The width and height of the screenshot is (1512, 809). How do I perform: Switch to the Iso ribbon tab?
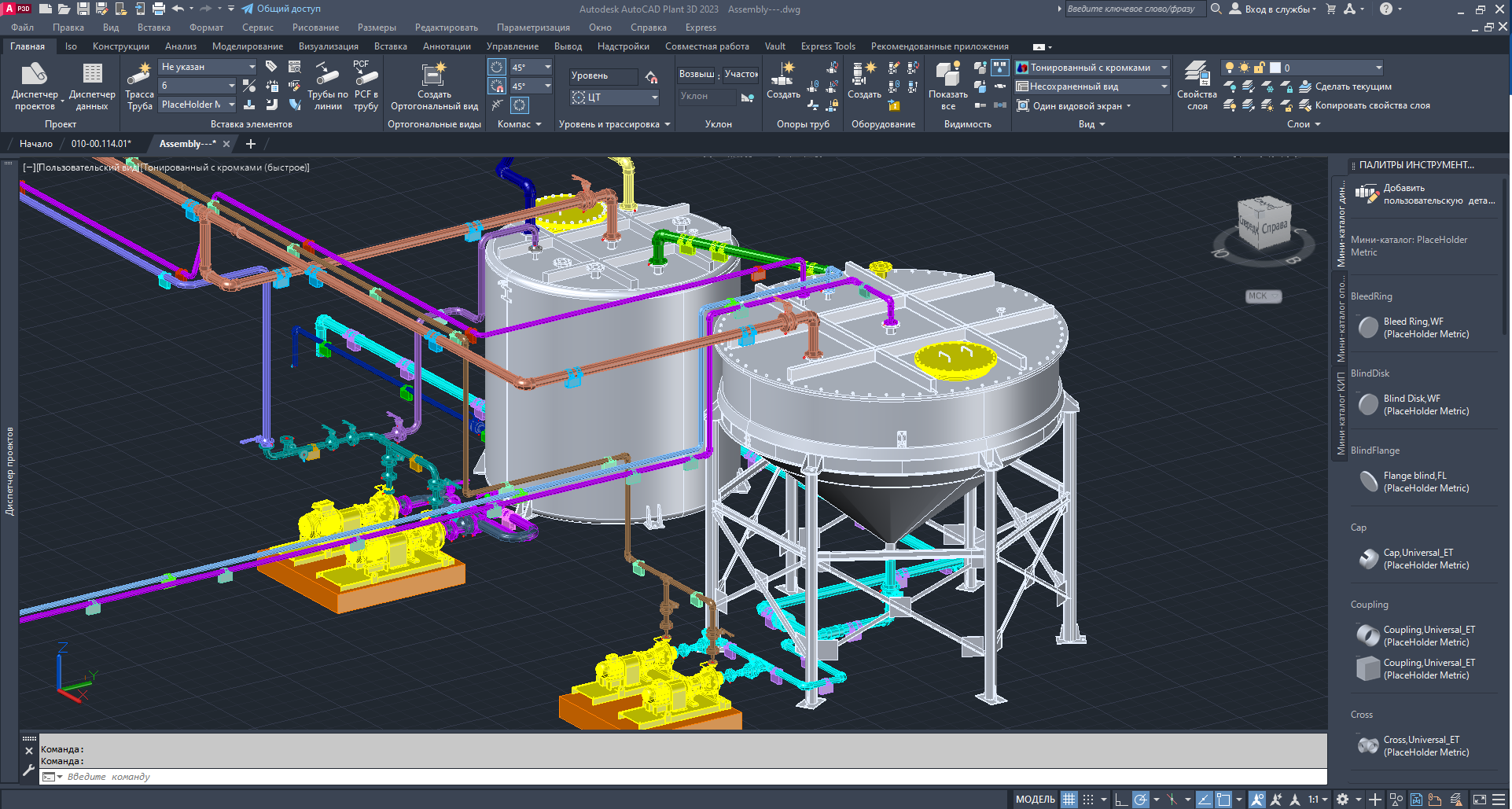pos(71,46)
